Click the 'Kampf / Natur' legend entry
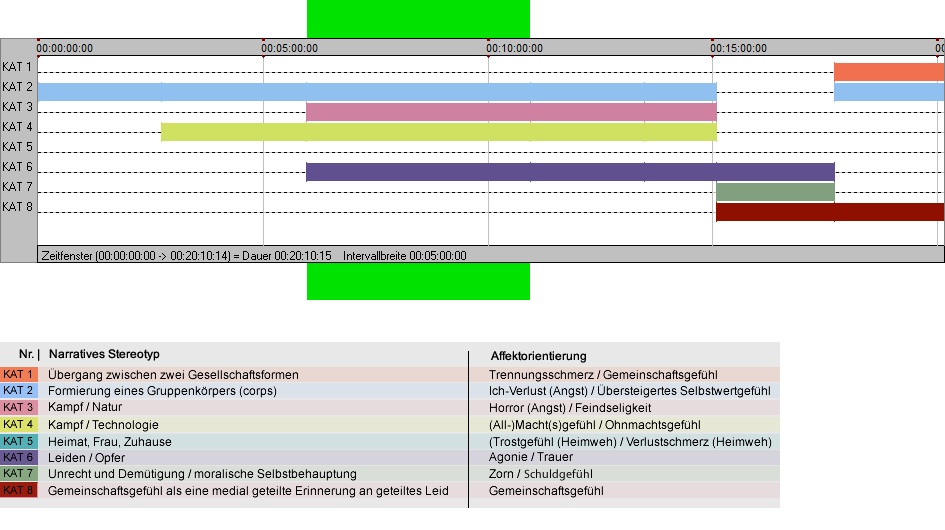Viewport: 945px width, 530px height. tap(85, 407)
